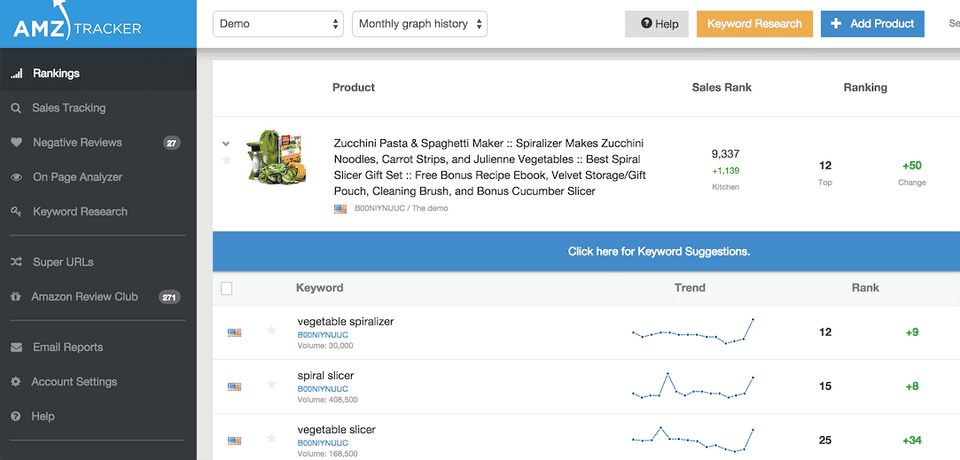
Task: Open Rankings in the sidebar
Action: pyautogui.click(x=56, y=73)
